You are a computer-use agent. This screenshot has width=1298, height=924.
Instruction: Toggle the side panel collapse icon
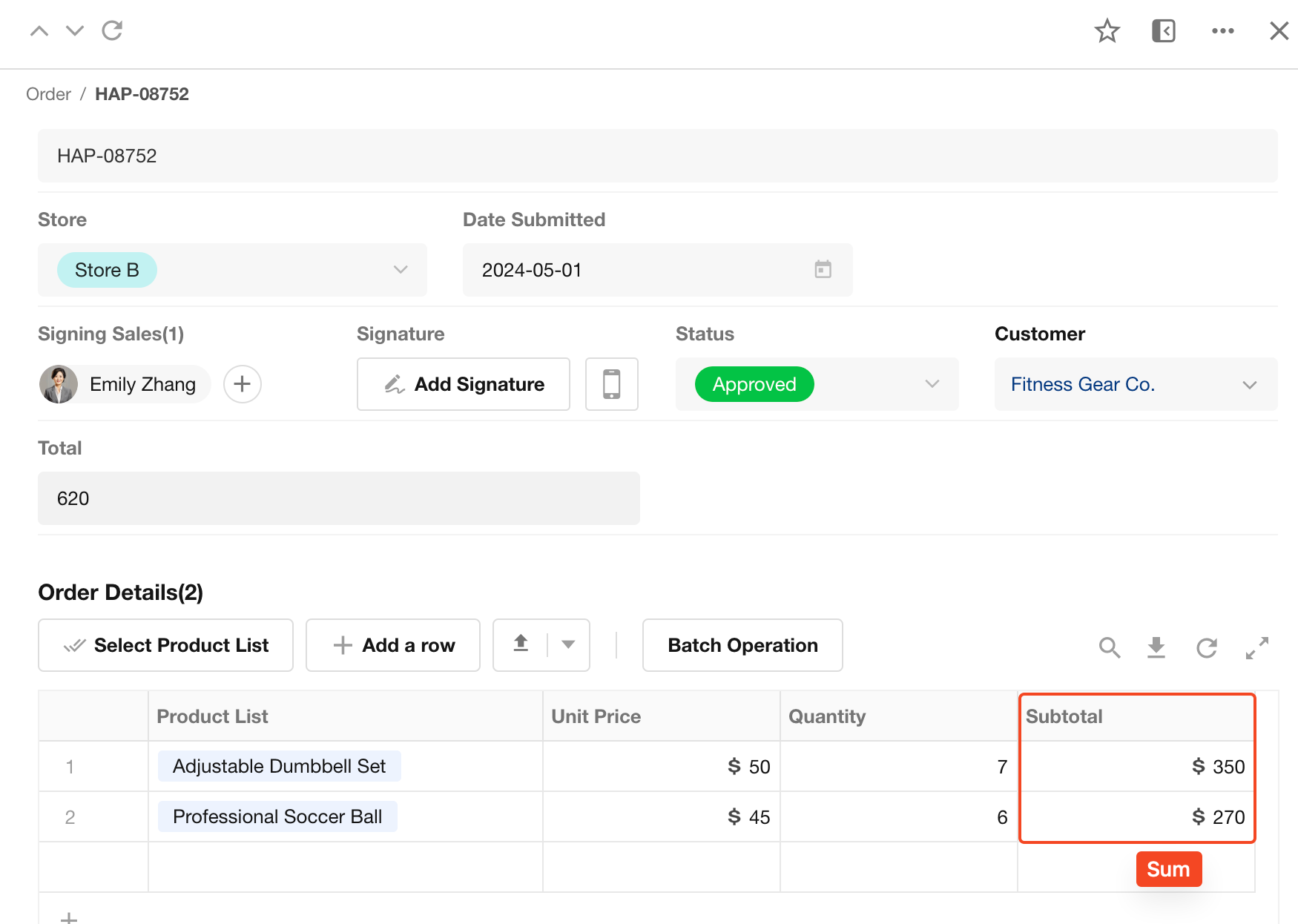pos(1163,31)
